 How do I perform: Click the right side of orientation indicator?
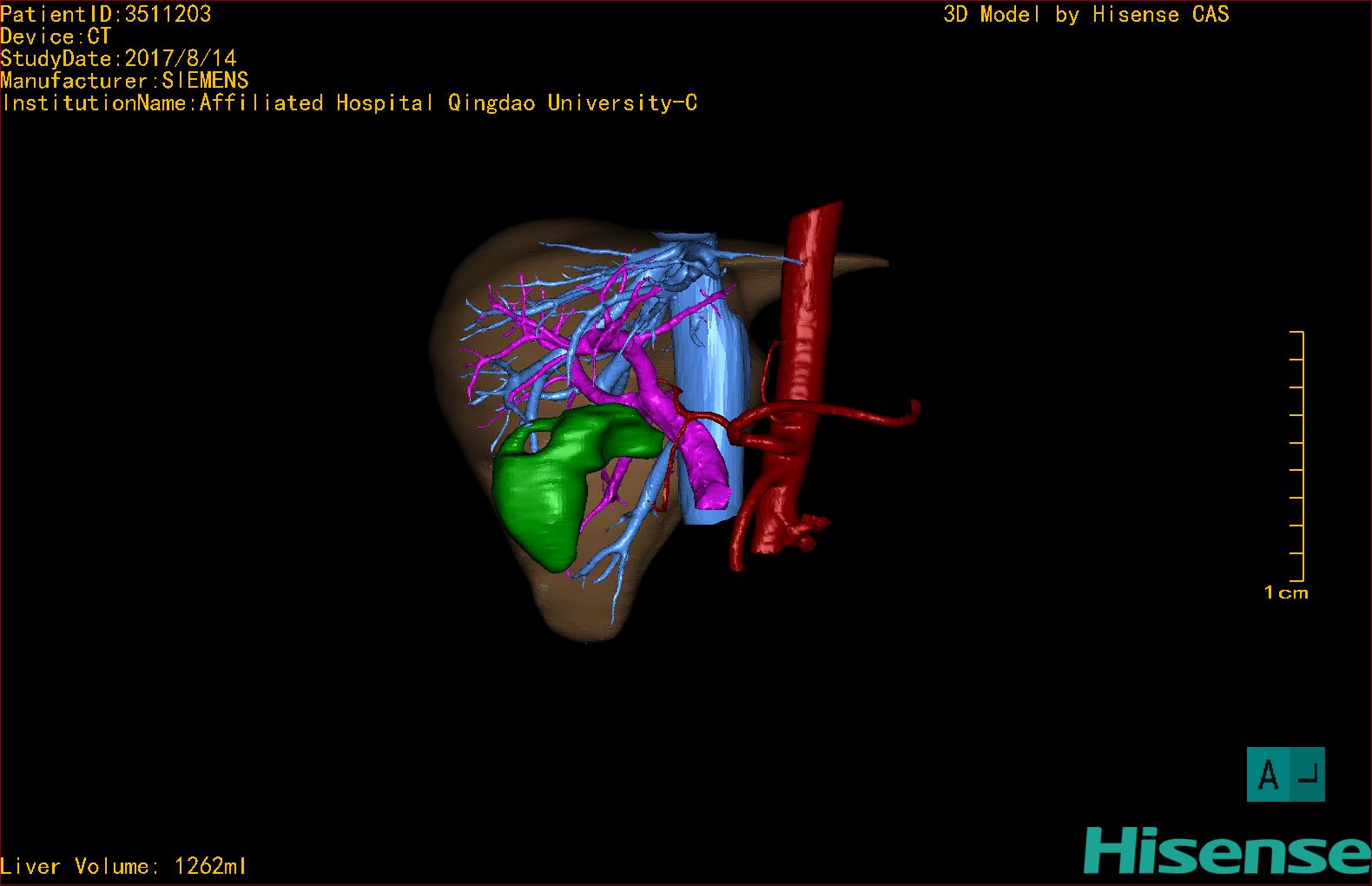click(1306, 774)
